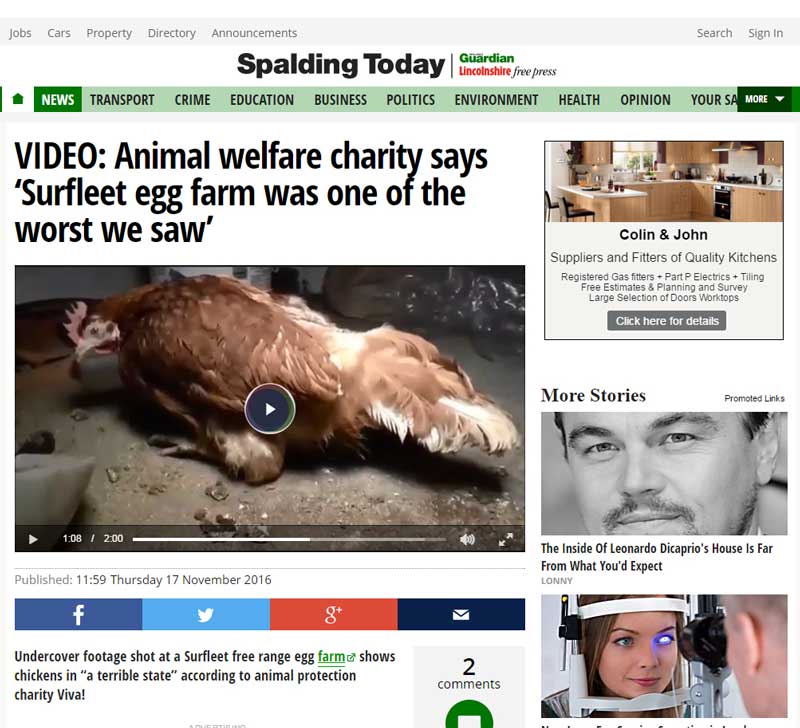Image resolution: width=800 pixels, height=728 pixels.
Task: Mute the video volume speaker
Action: coord(467,539)
